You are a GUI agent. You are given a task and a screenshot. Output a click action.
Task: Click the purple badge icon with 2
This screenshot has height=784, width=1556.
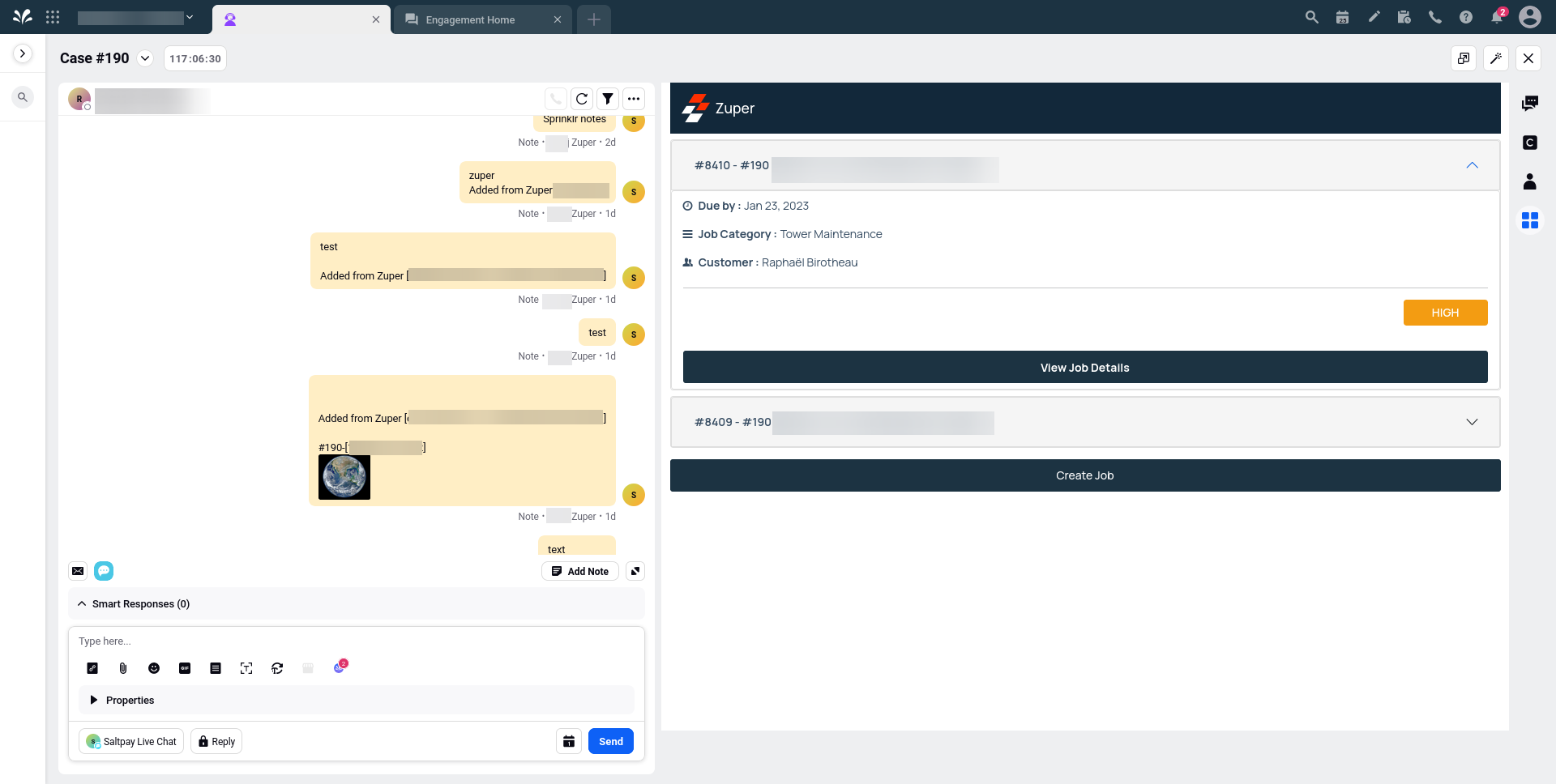pyautogui.click(x=340, y=667)
